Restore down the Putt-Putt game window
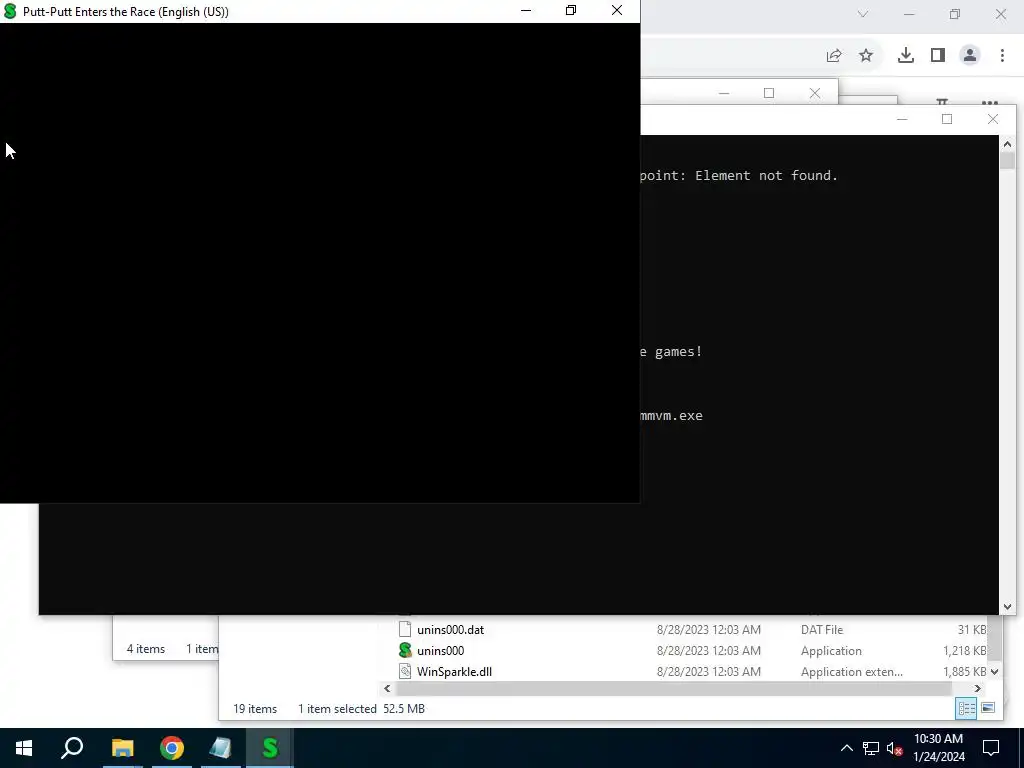 pyautogui.click(x=571, y=10)
